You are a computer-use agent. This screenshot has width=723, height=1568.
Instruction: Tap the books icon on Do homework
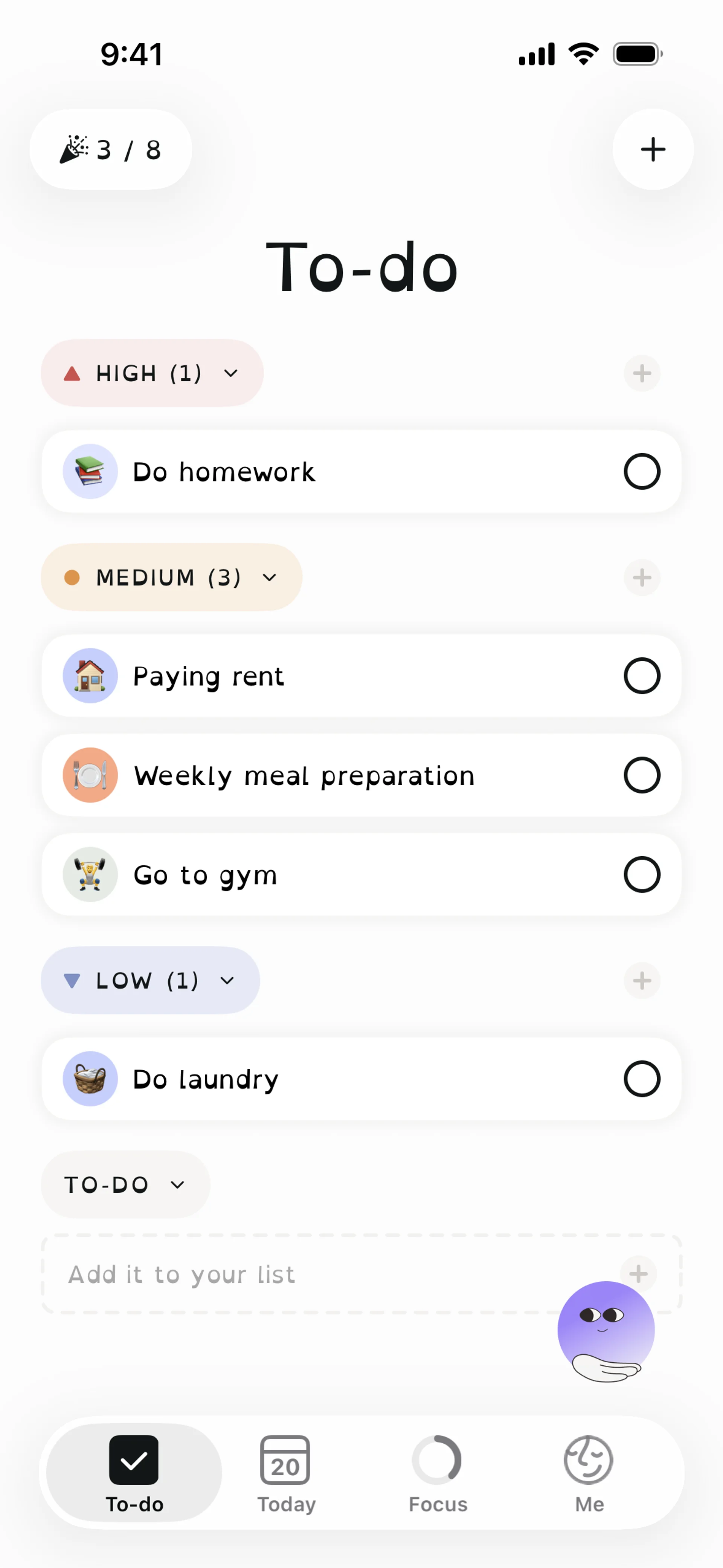point(90,471)
